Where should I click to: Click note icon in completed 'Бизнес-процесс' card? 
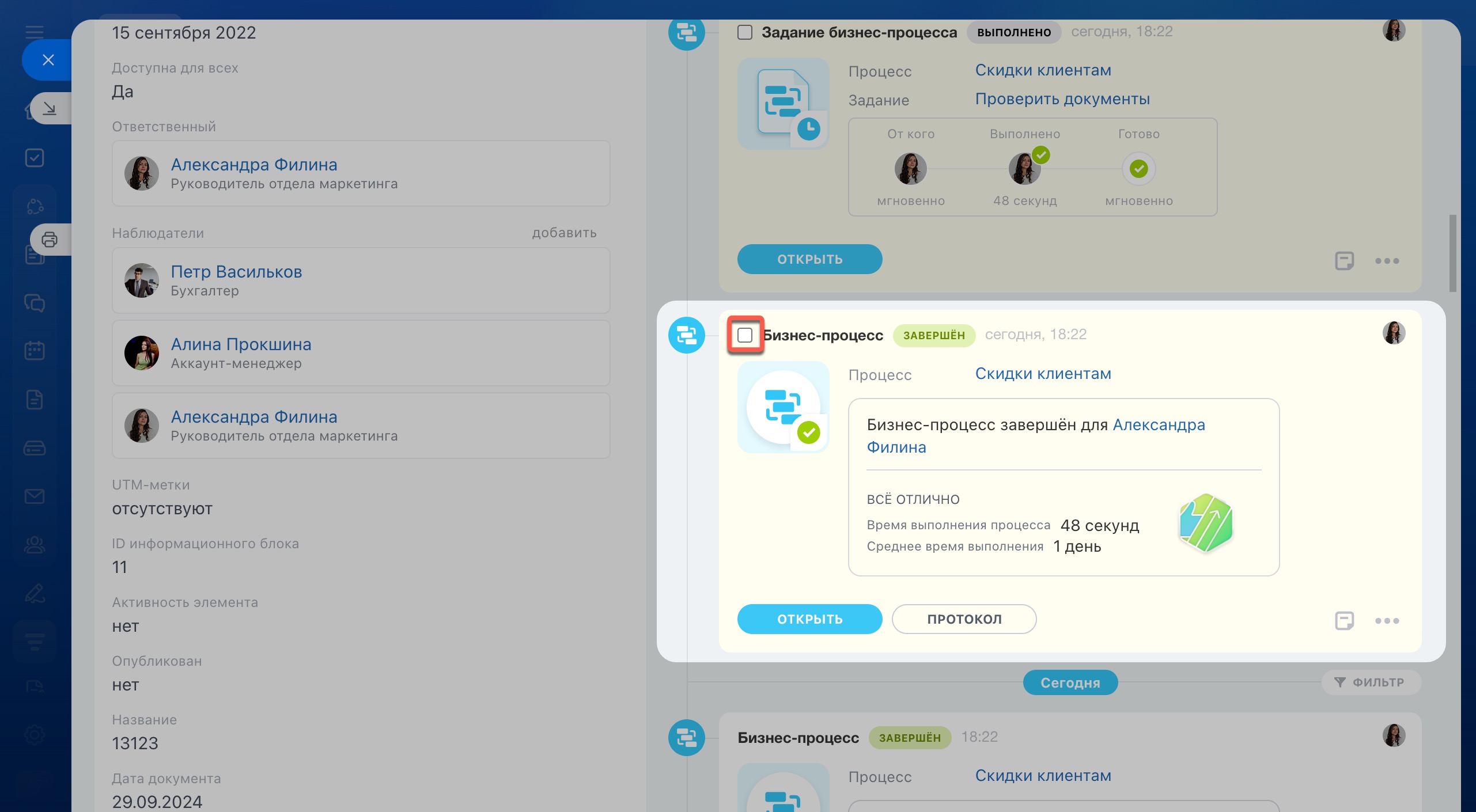click(1344, 621)
